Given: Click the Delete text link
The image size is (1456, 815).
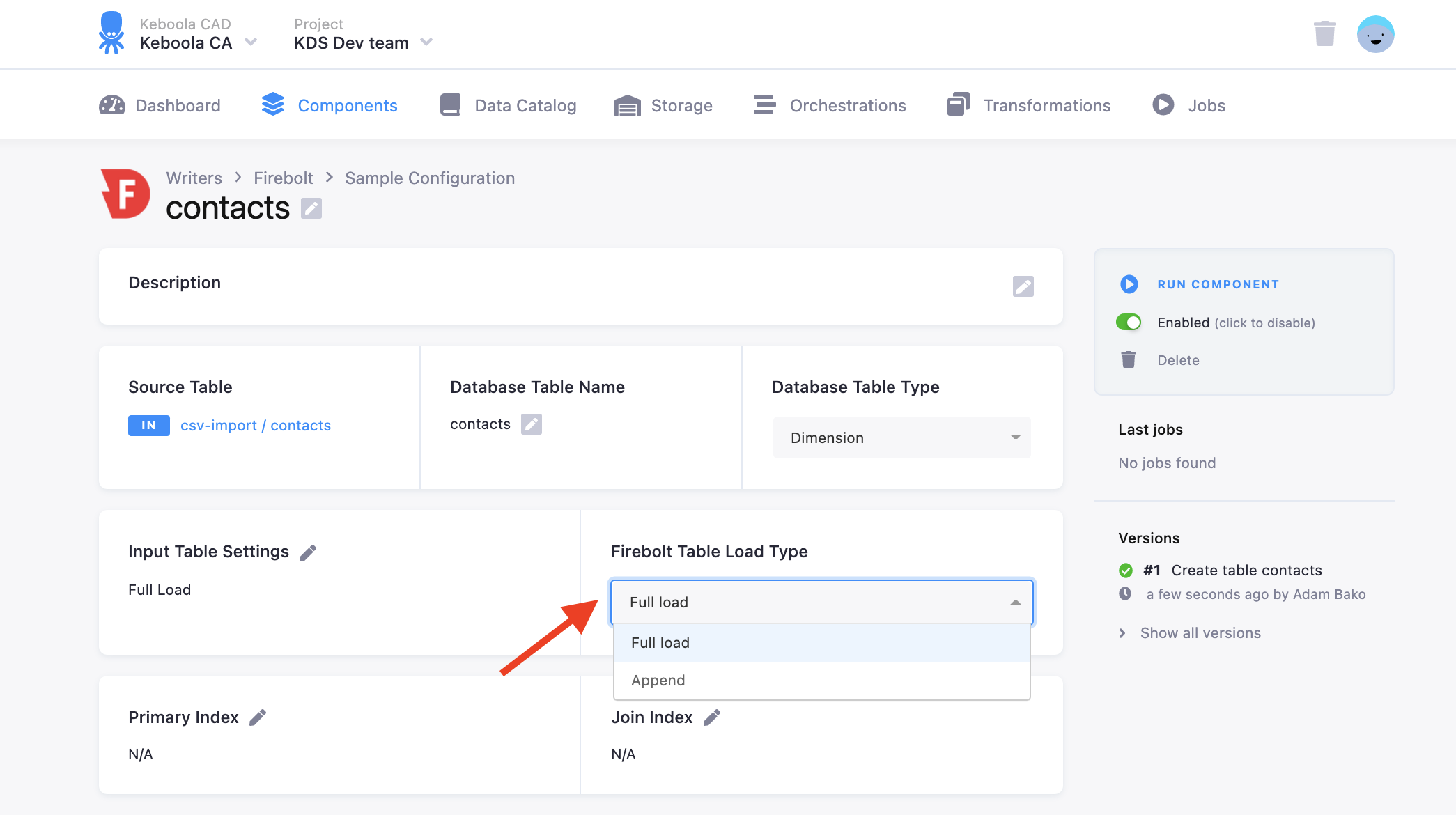Looking at the screenshot, I should [1178, 360].
